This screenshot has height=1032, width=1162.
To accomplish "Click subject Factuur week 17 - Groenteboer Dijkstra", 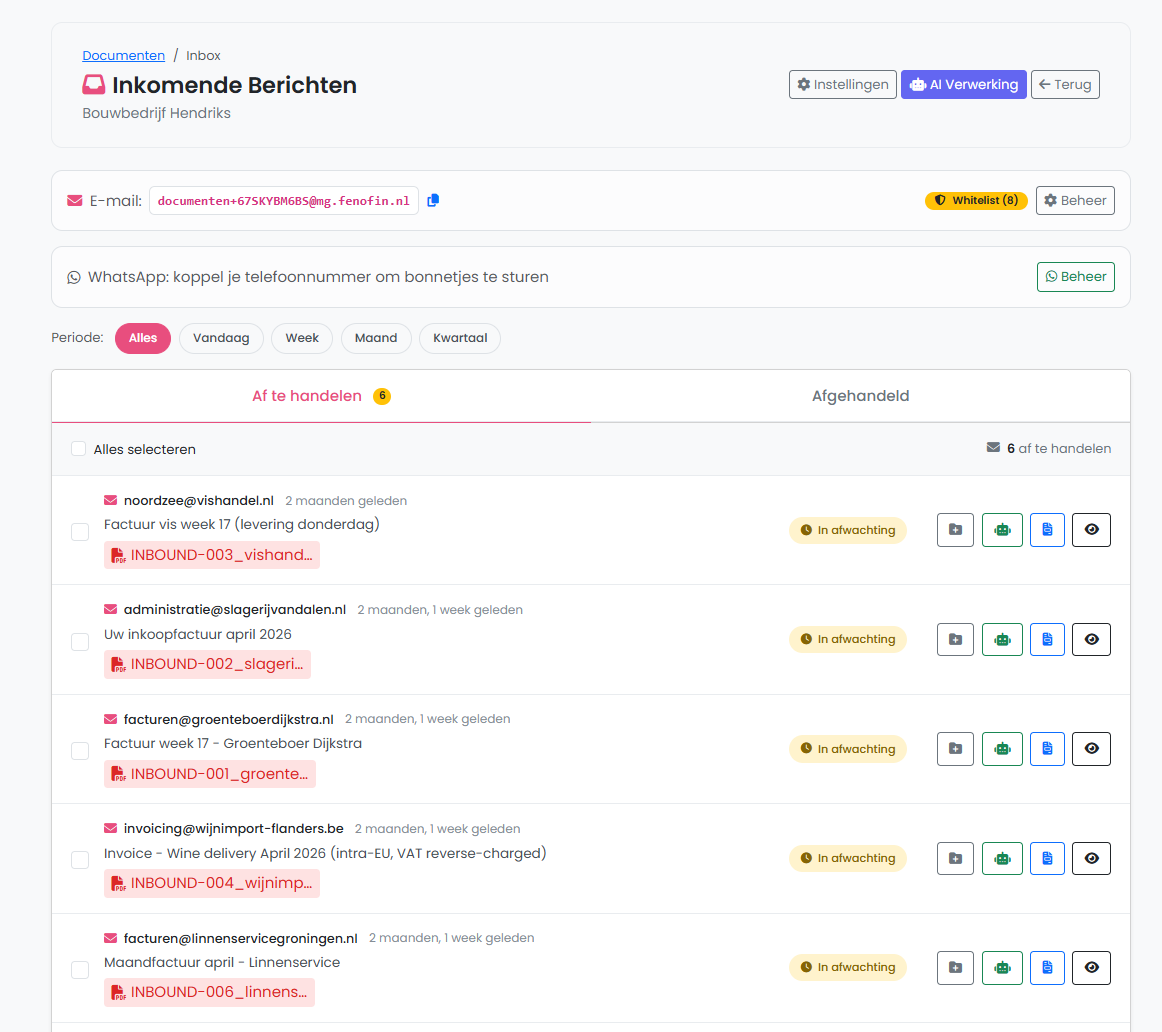I will 233,743.
